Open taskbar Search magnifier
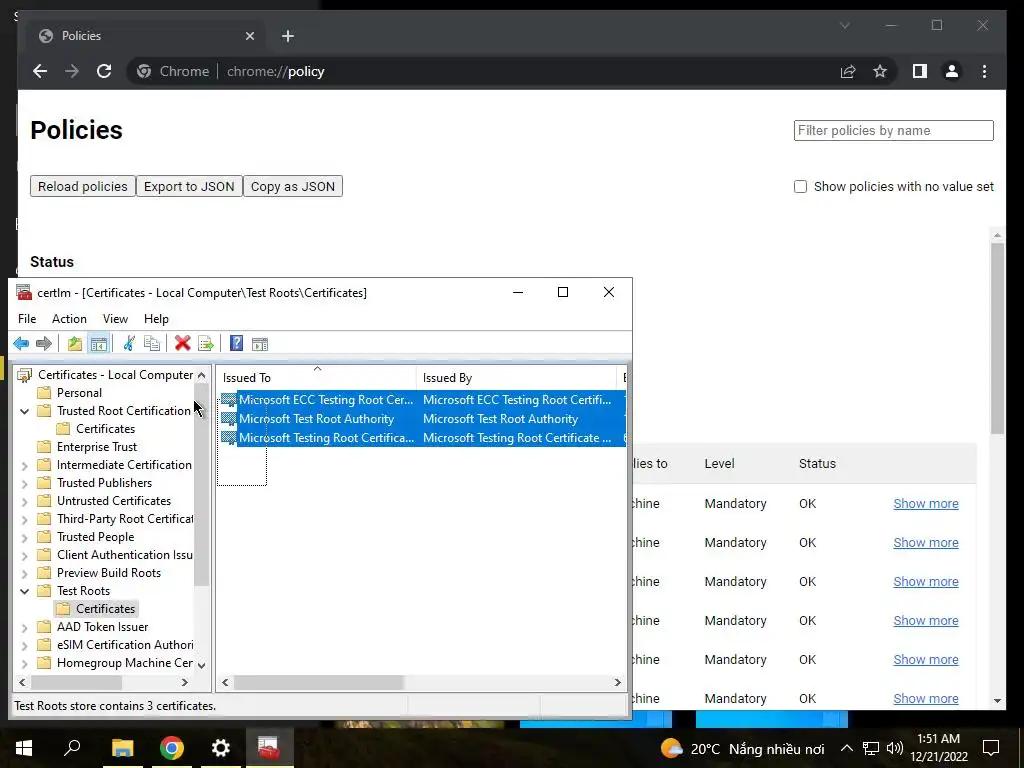Screen dimensions: 1024x768 pos(72,748)
